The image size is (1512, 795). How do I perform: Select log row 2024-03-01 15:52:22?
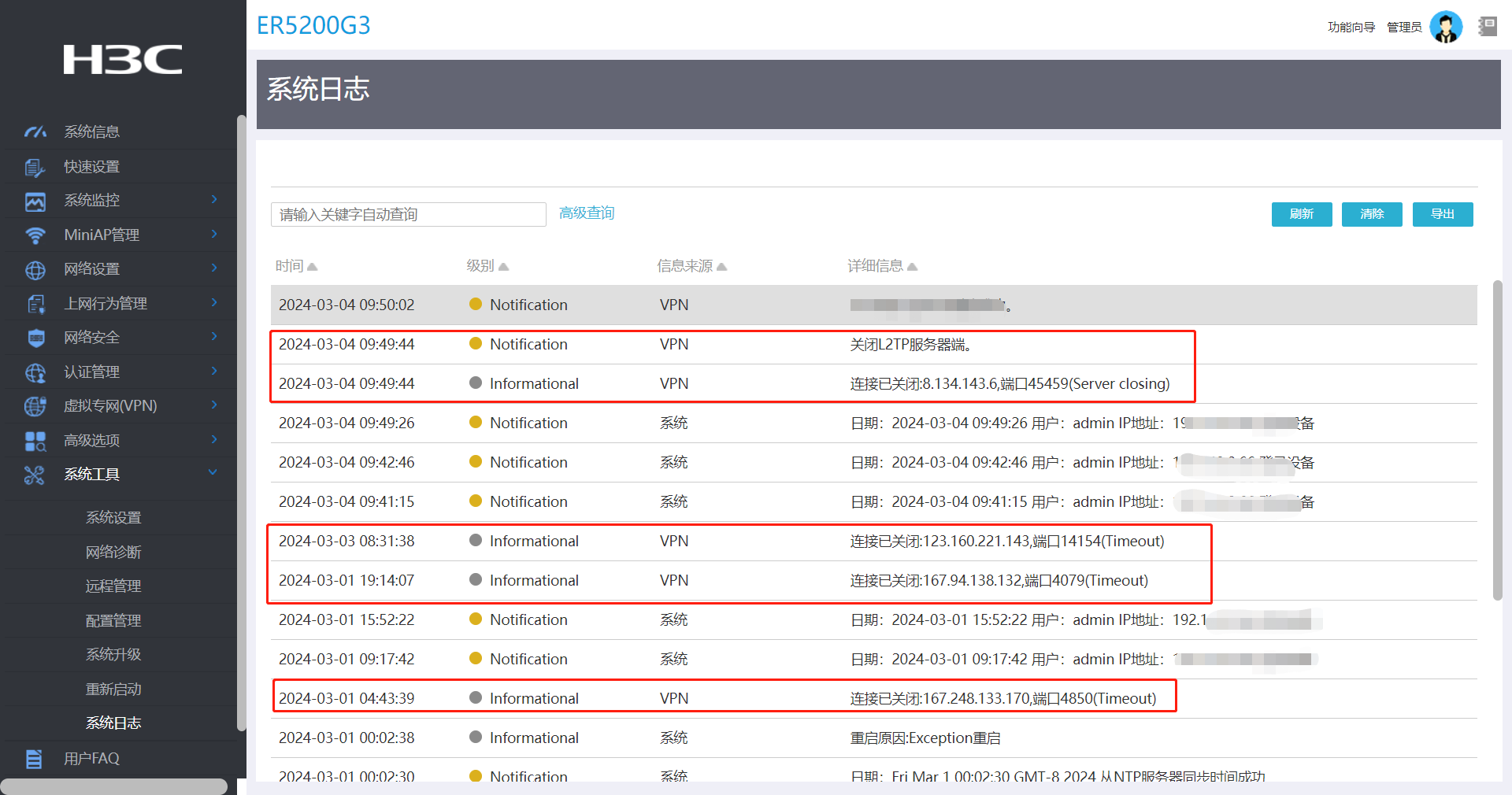[874, 619]
